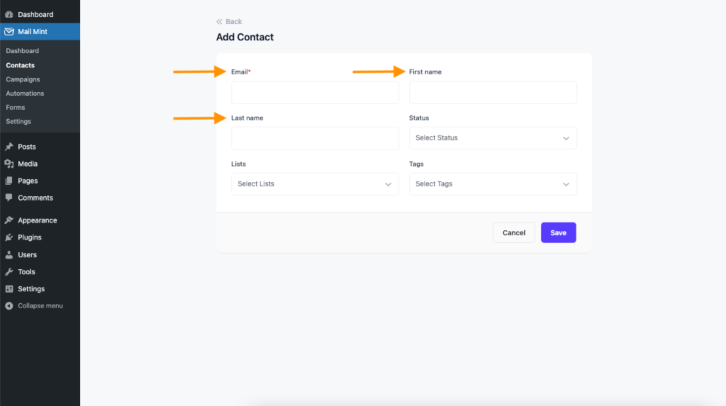Click the Mail Mint envelope icon
This screenshot has height=406, width=726.
[9, 31]
